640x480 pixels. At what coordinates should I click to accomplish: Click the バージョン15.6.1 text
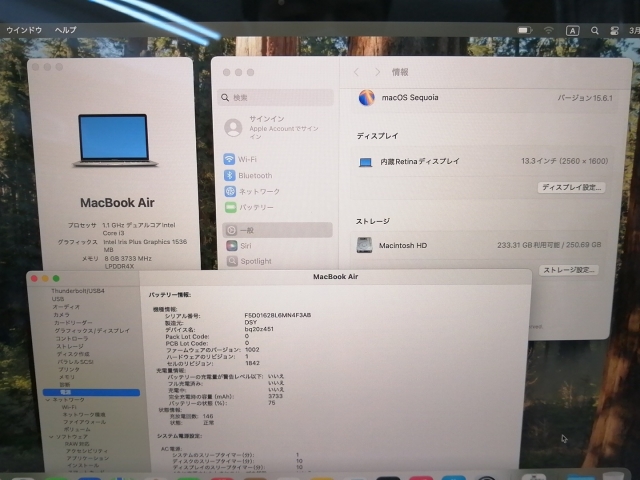584,98
